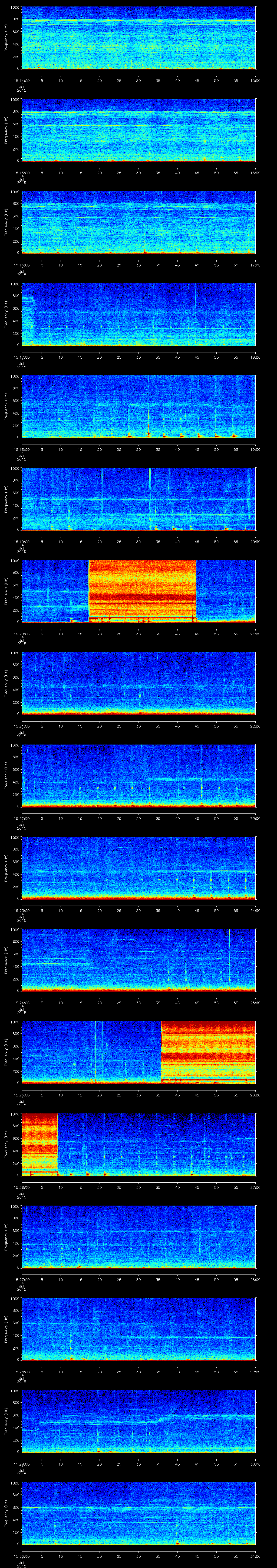The height and width of the screenshot is (1568, 277).
Task: Click the 15:14:00 time axis label
Action: click(x=21, y=80)
